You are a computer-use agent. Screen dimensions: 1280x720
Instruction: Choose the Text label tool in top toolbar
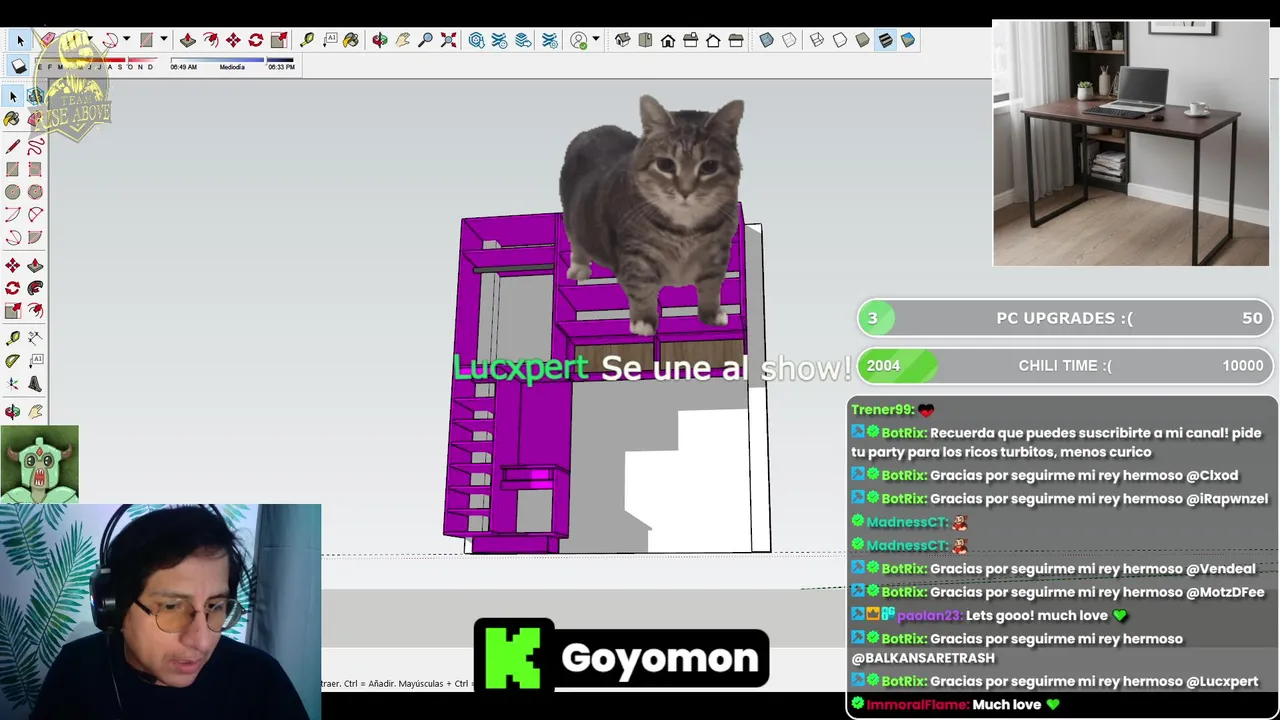pos(330,40)
